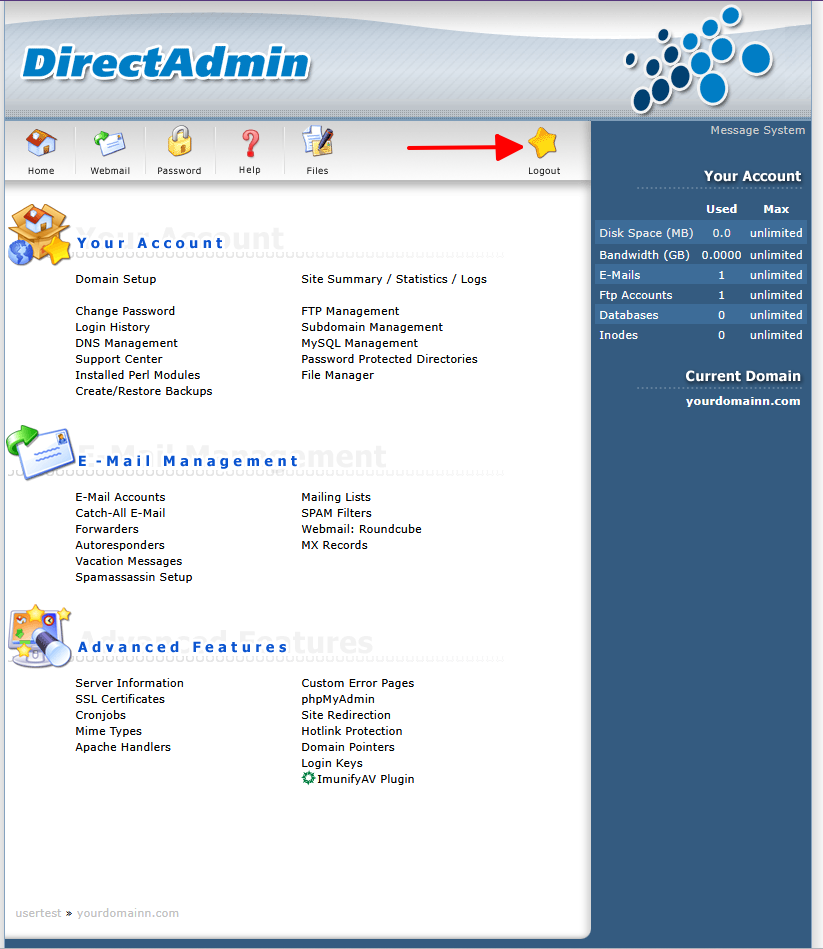Open Help question mark icon

tap(250, 143)
